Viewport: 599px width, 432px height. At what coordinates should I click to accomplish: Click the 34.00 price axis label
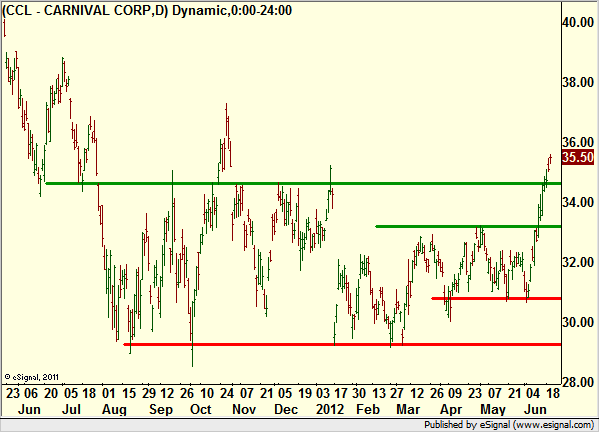[578, 202]
